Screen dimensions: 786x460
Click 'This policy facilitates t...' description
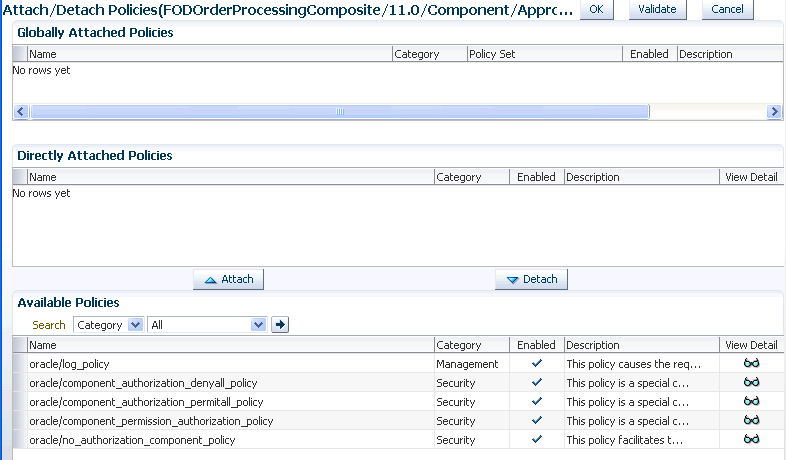(625, 440)
